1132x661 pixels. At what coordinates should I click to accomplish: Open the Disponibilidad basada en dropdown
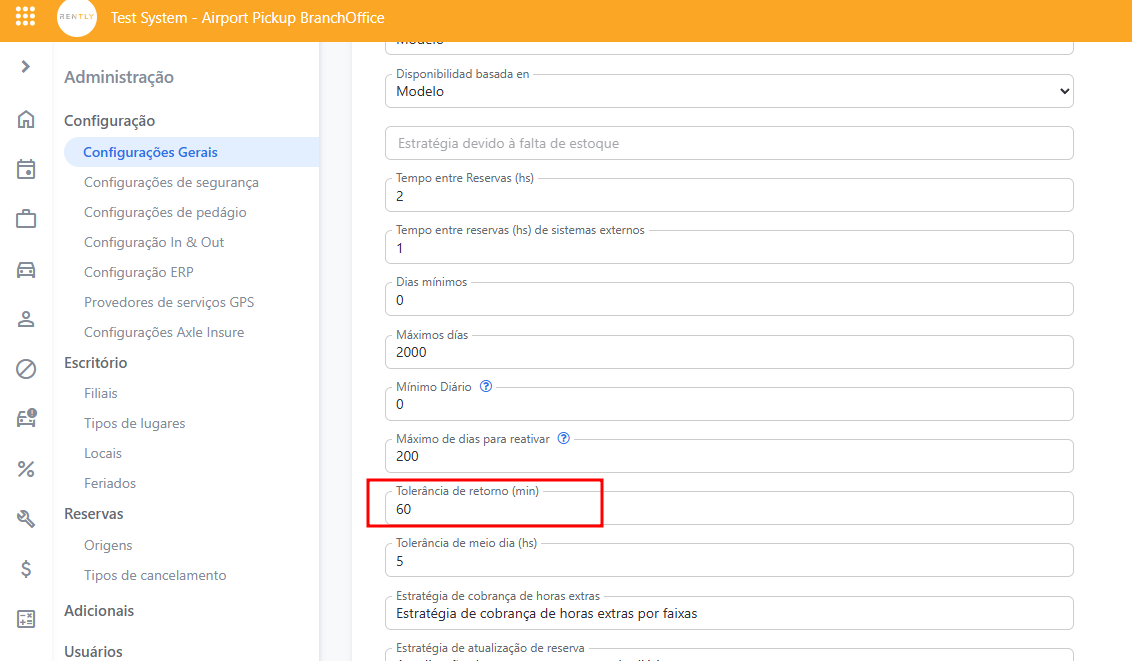point(728,91)
